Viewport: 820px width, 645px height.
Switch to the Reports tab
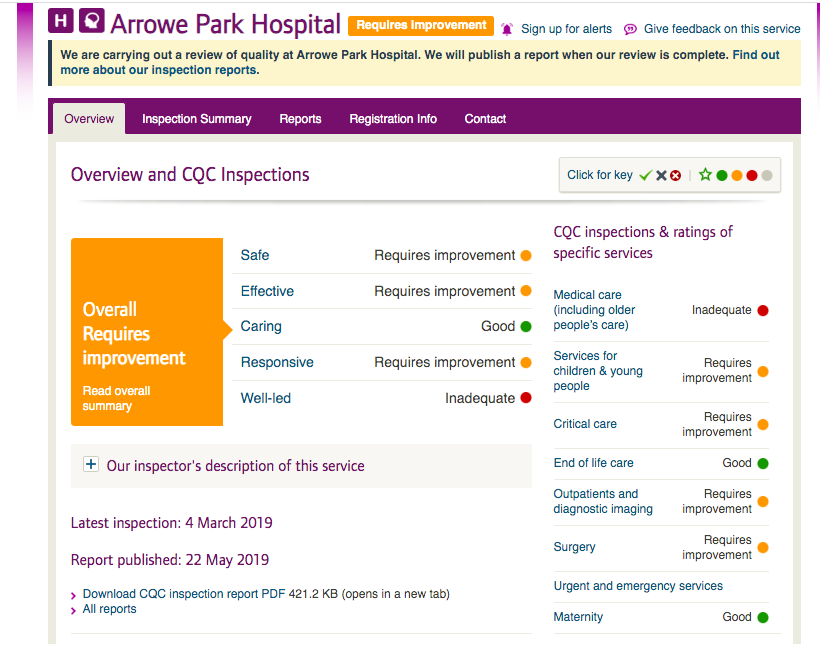click(x=300, y=119)
